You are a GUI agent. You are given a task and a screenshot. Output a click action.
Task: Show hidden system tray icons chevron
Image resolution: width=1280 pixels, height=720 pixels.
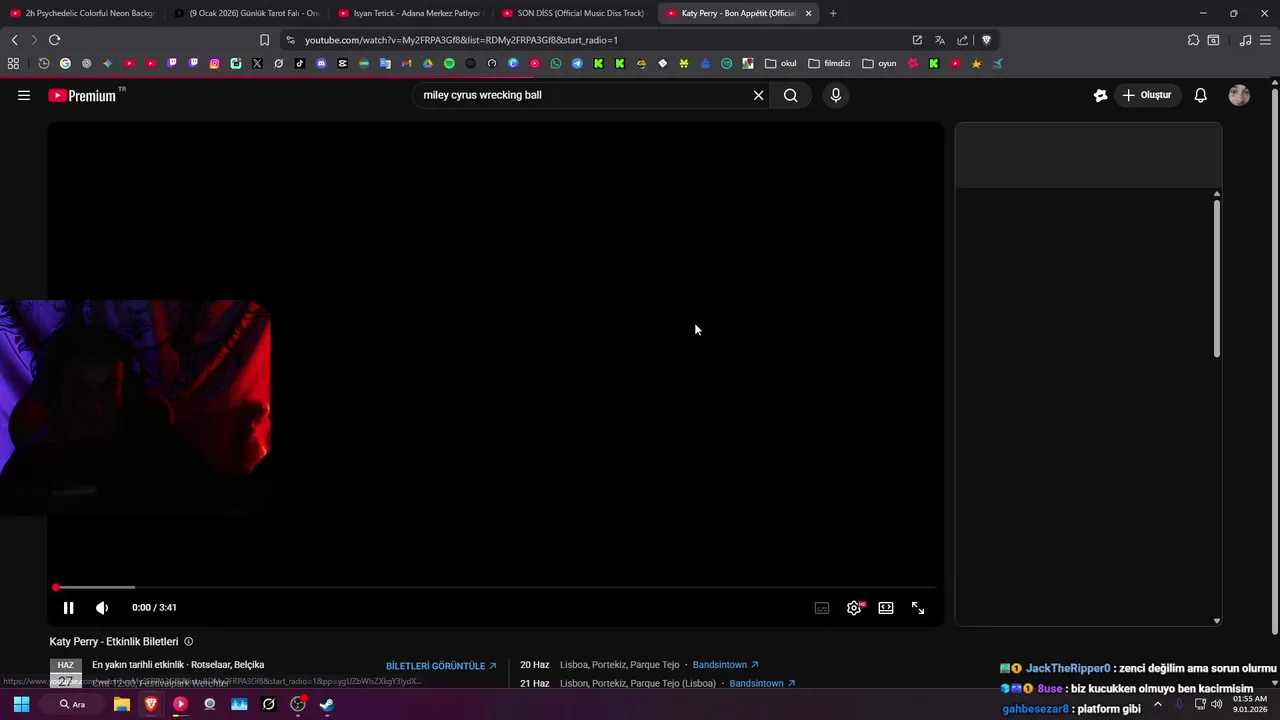pos(1158,704)
